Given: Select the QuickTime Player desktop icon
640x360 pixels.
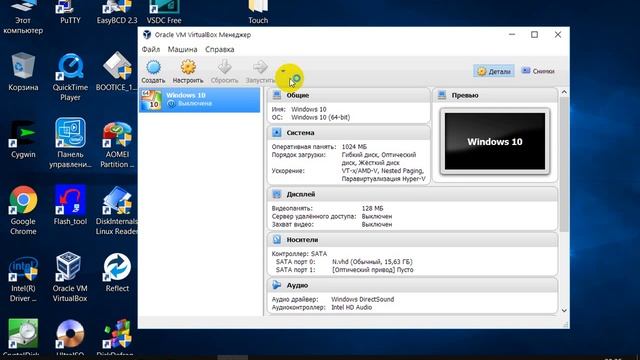Looking at the screenshot, I should click(70, 77).
